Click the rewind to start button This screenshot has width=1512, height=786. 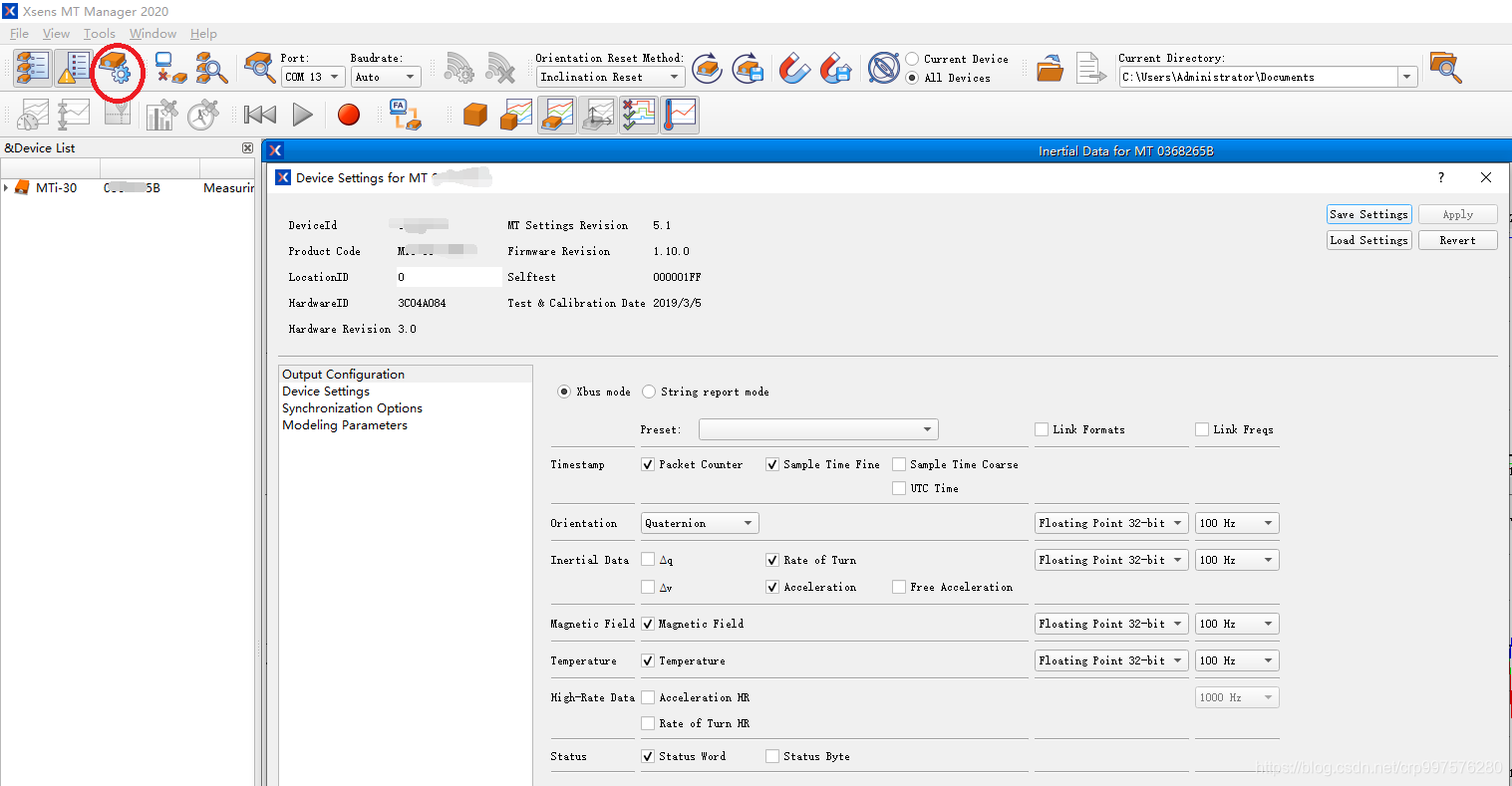pyautogui.click(x=260, y=115)
